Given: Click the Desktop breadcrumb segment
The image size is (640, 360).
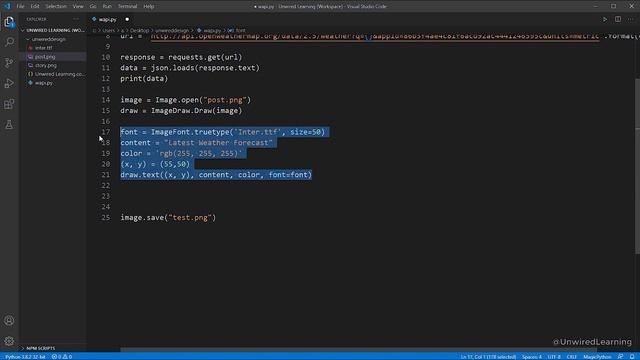Looking at the screenshot, I should pos(140,31).
